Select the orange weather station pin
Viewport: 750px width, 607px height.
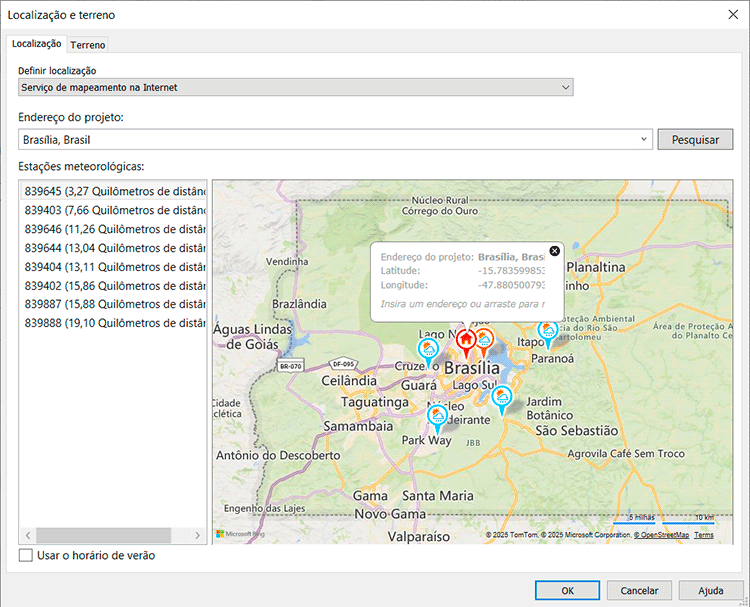(484, 340)
